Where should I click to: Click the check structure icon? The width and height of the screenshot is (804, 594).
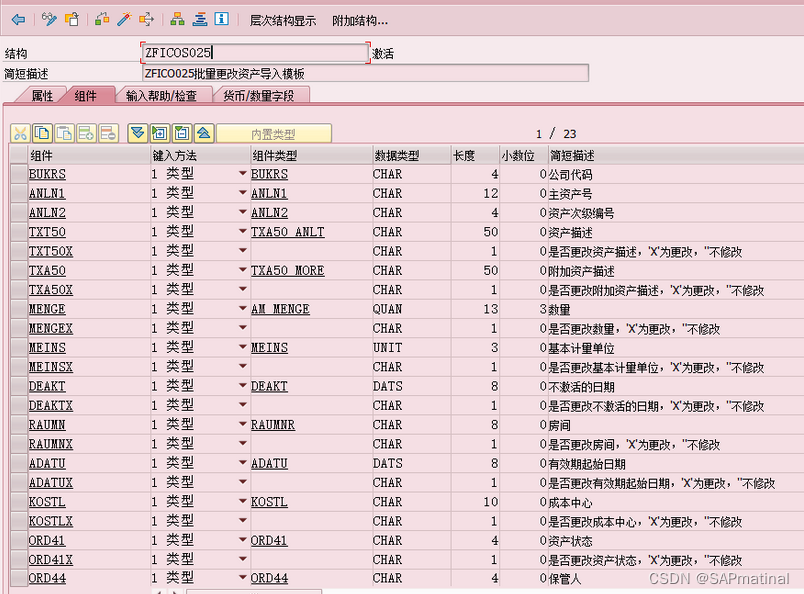click(102, 19)
